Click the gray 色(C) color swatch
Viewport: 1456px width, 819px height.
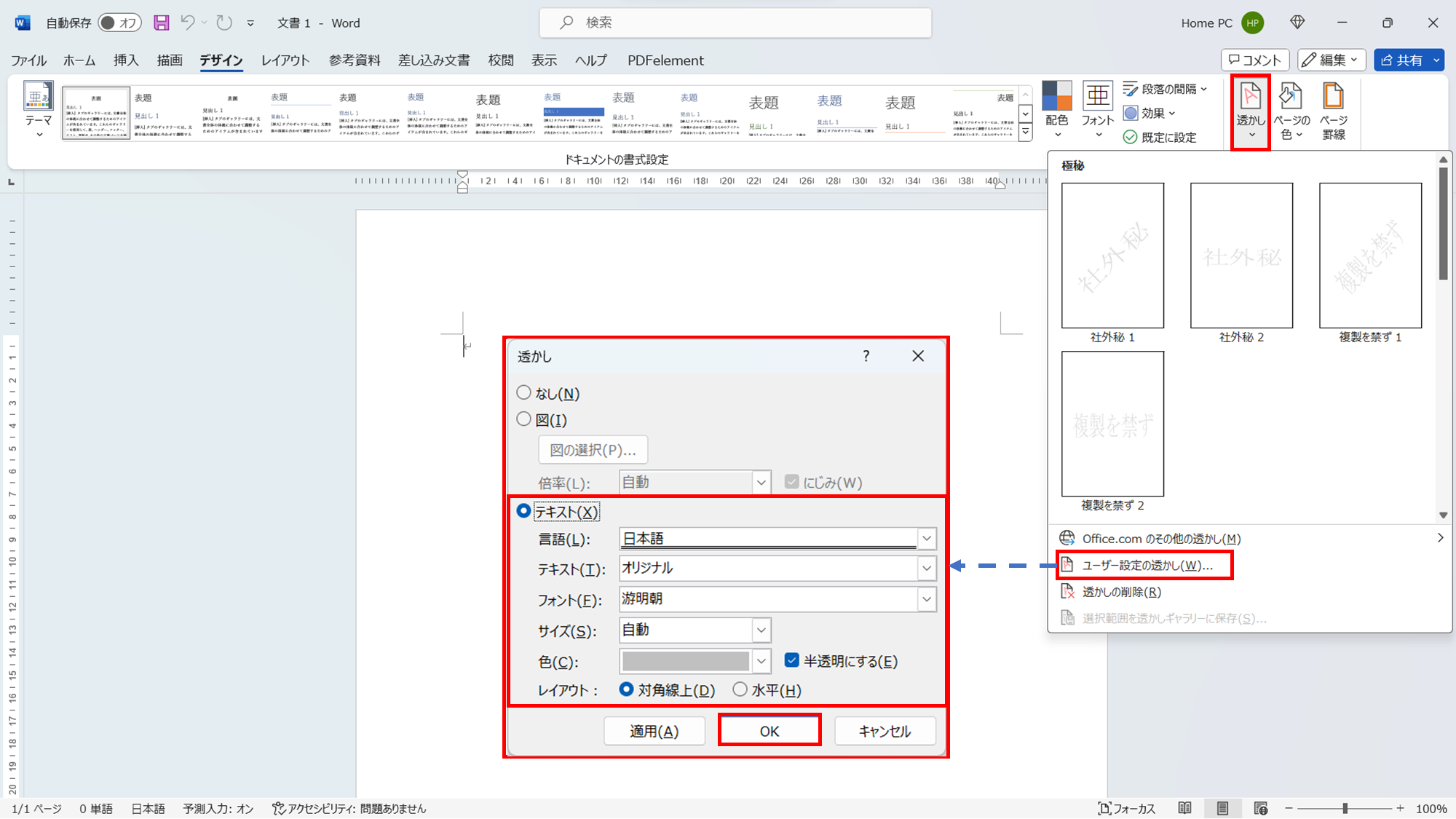click(685, 661)
